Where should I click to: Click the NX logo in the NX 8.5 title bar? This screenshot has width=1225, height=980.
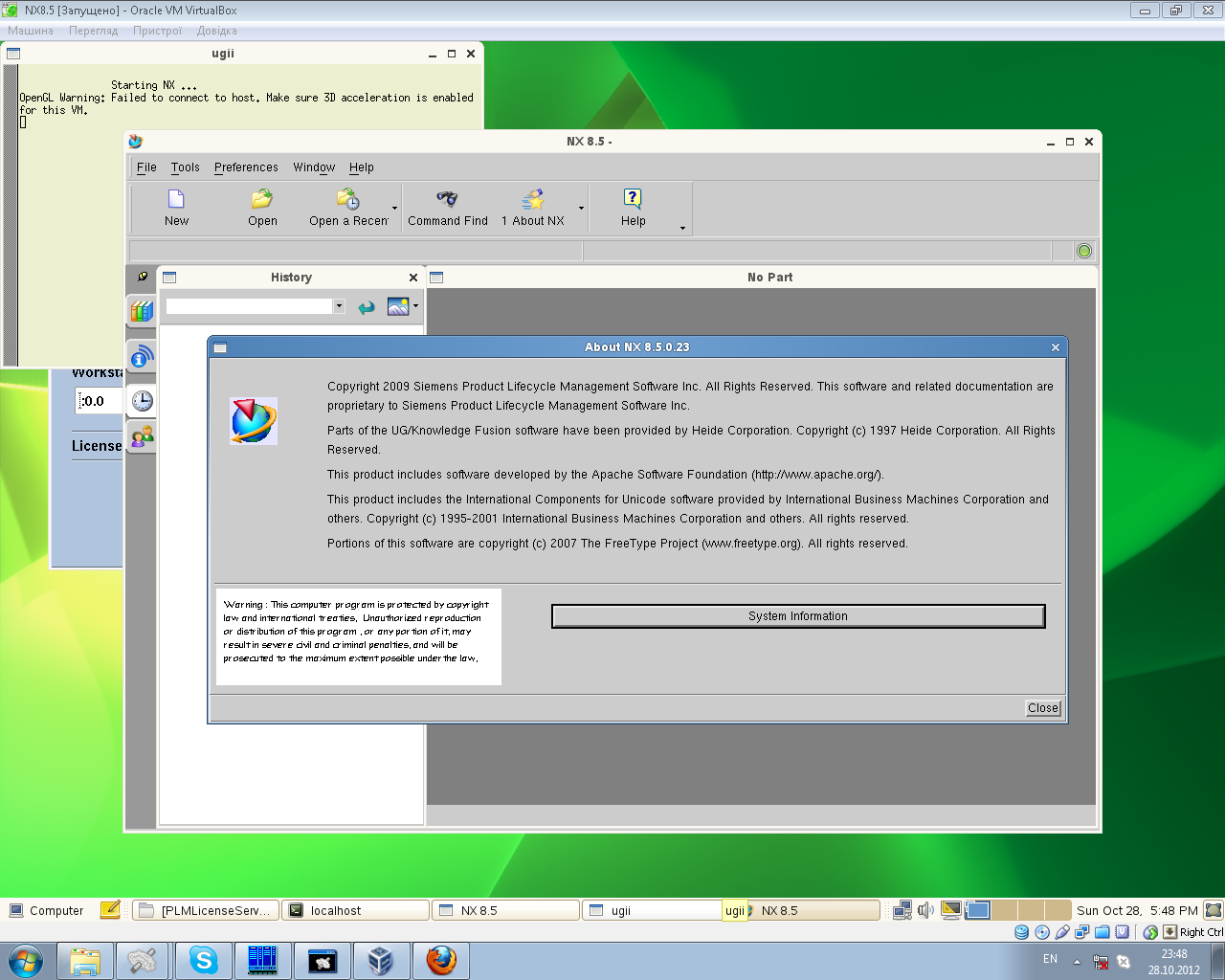(136, 142)
